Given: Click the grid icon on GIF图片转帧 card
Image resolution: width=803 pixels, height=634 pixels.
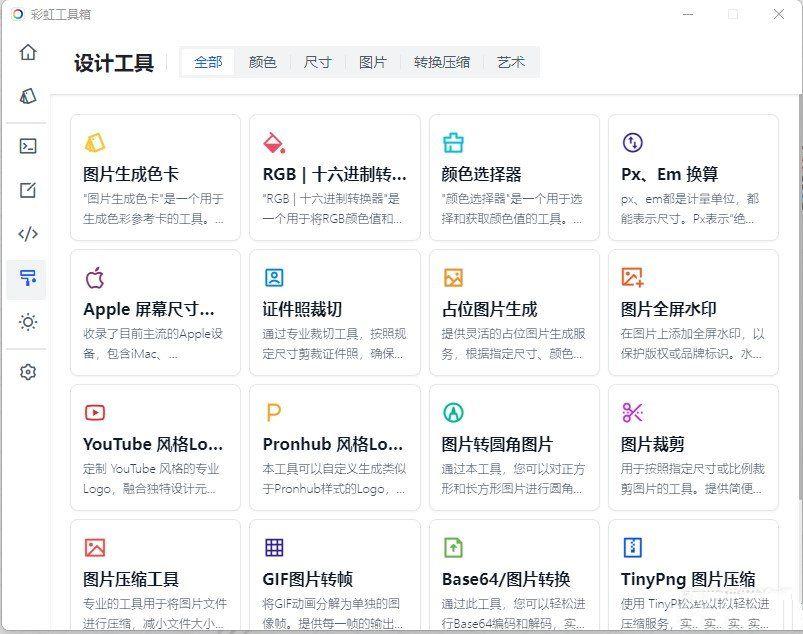Looking at the screenshot, I should coord(274,546).
